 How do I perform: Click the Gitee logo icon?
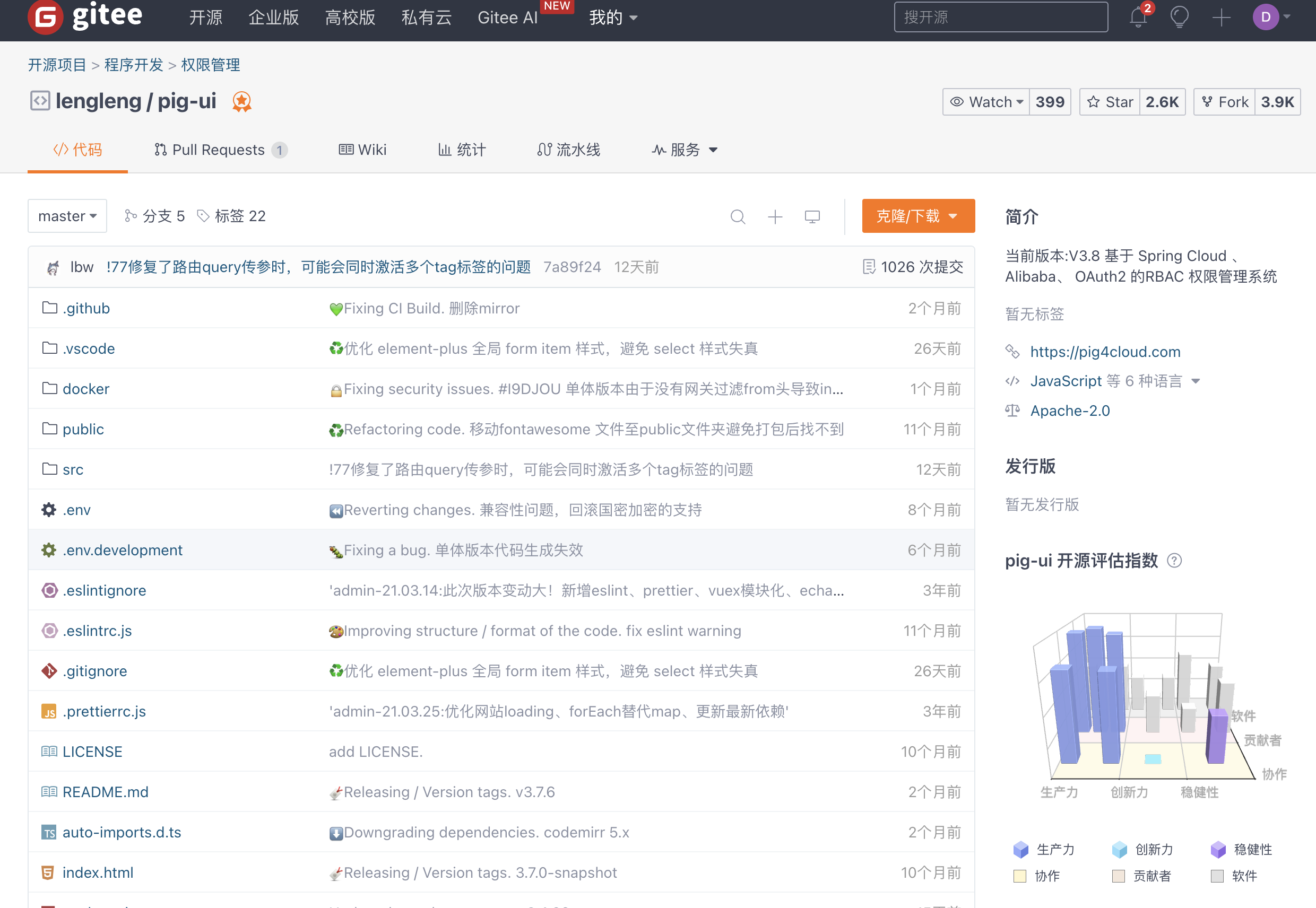click(45, 17)
